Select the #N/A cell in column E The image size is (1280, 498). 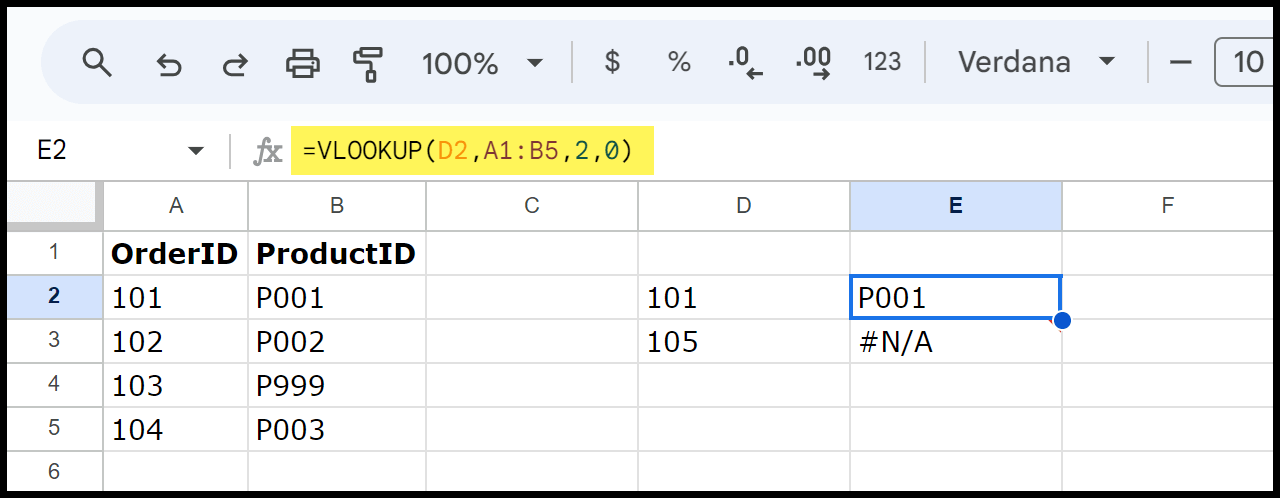(x=956, y=342)
